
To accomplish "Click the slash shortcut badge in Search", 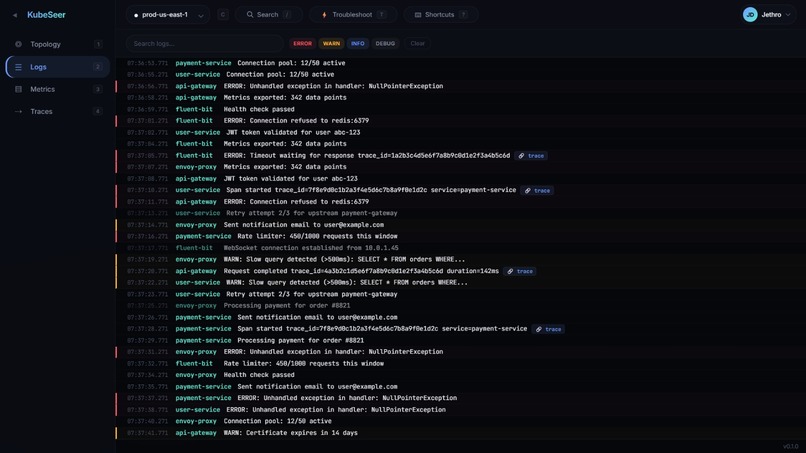I will (287, 15).
